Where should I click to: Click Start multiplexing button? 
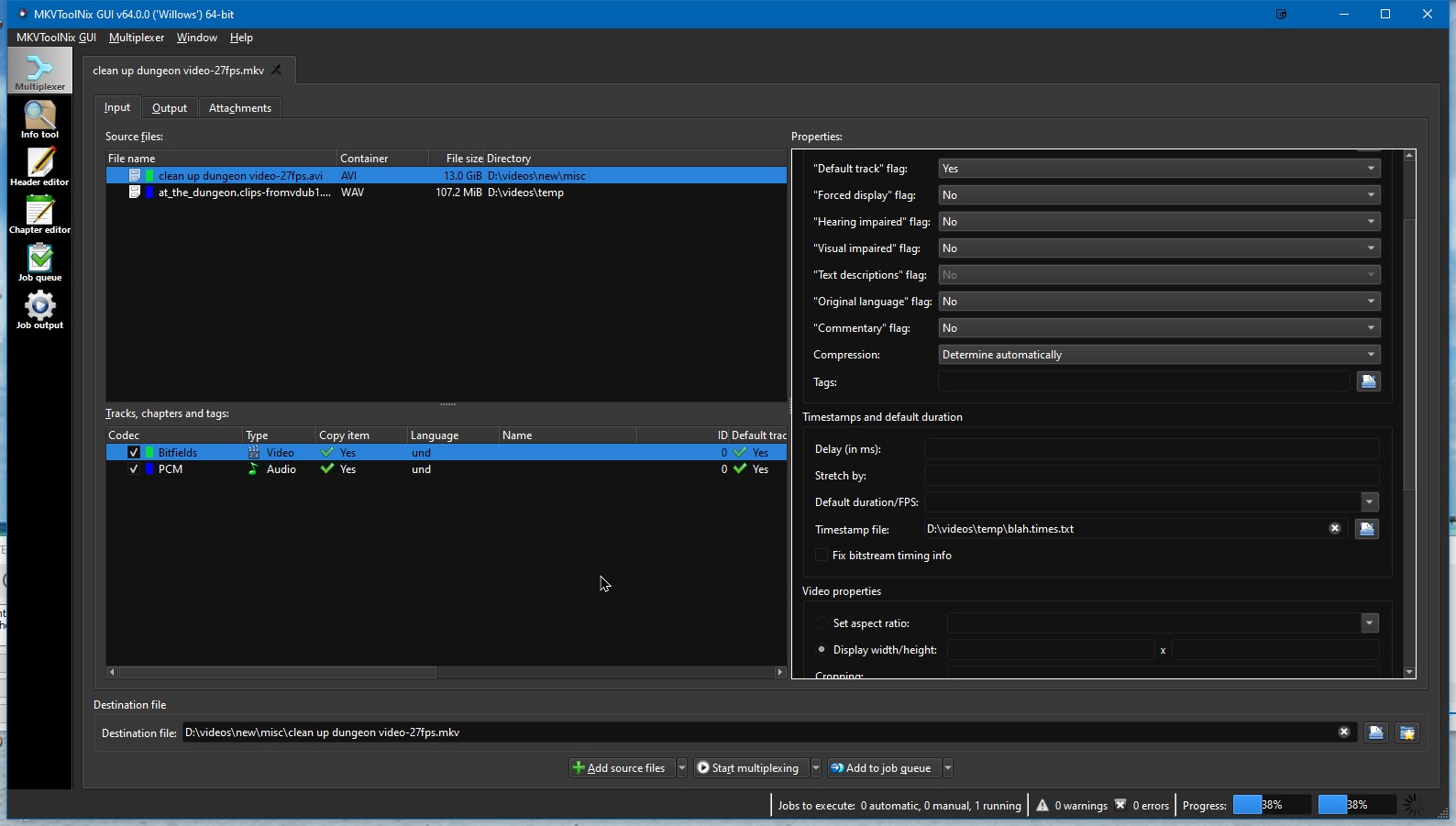pyautogui.click(x=747, y=768)
